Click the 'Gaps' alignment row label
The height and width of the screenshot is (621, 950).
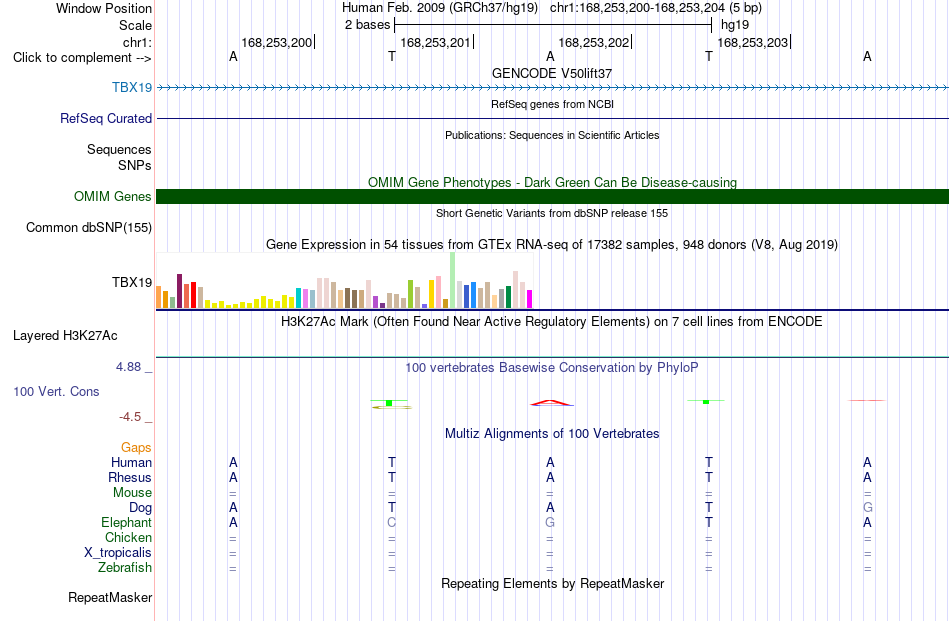136,448
